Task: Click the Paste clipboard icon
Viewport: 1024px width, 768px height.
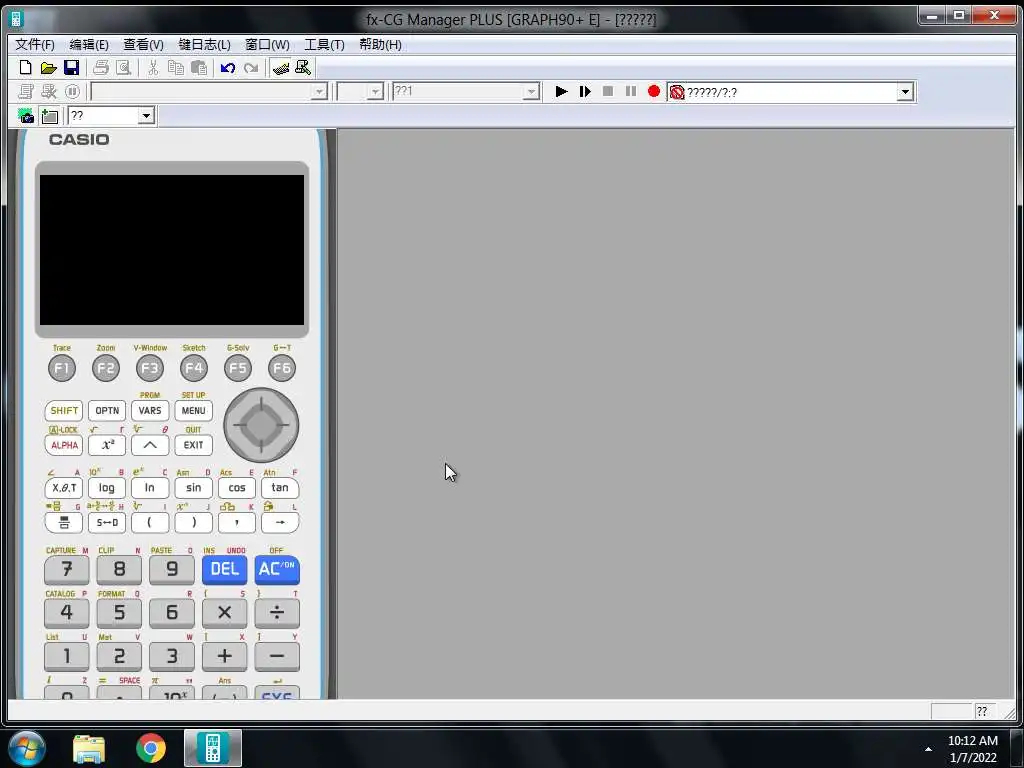Action: [199, 68]
